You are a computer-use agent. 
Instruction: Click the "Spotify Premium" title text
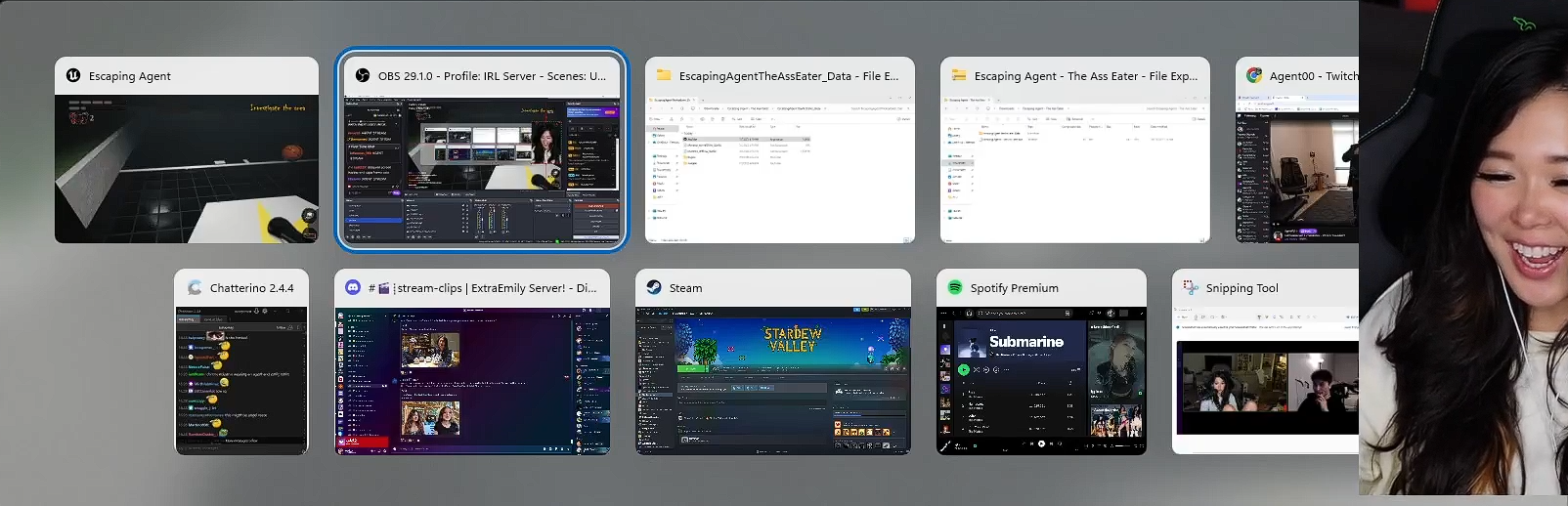pyautogui.click(x=1015, y=288)
